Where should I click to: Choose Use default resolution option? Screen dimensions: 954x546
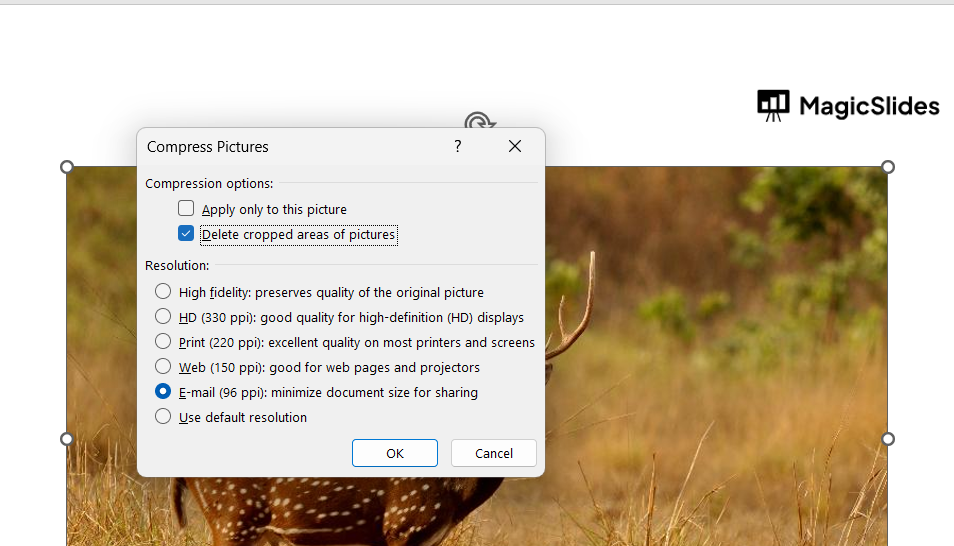(163, 417)
